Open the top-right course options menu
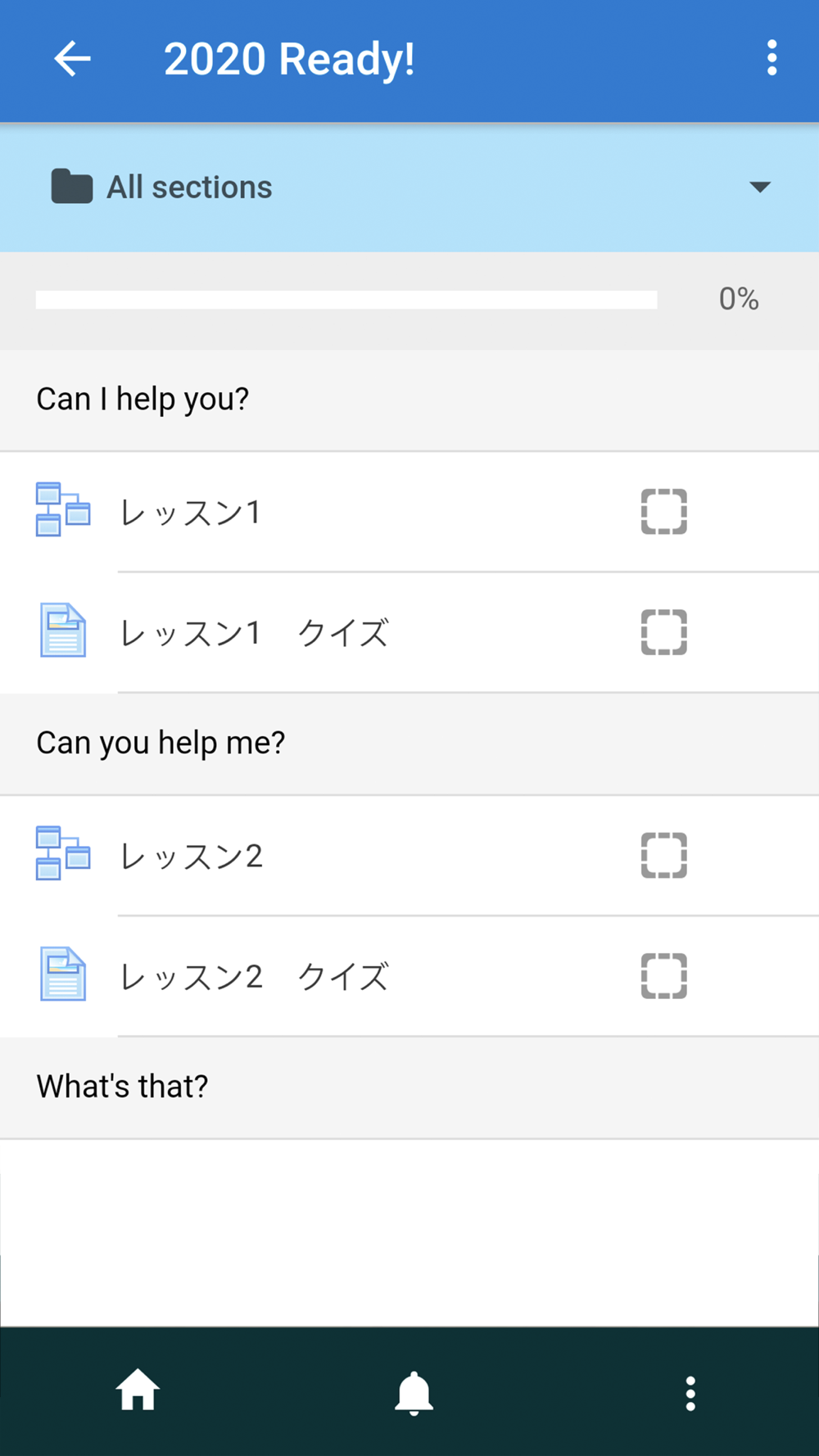 pos(771,59)
